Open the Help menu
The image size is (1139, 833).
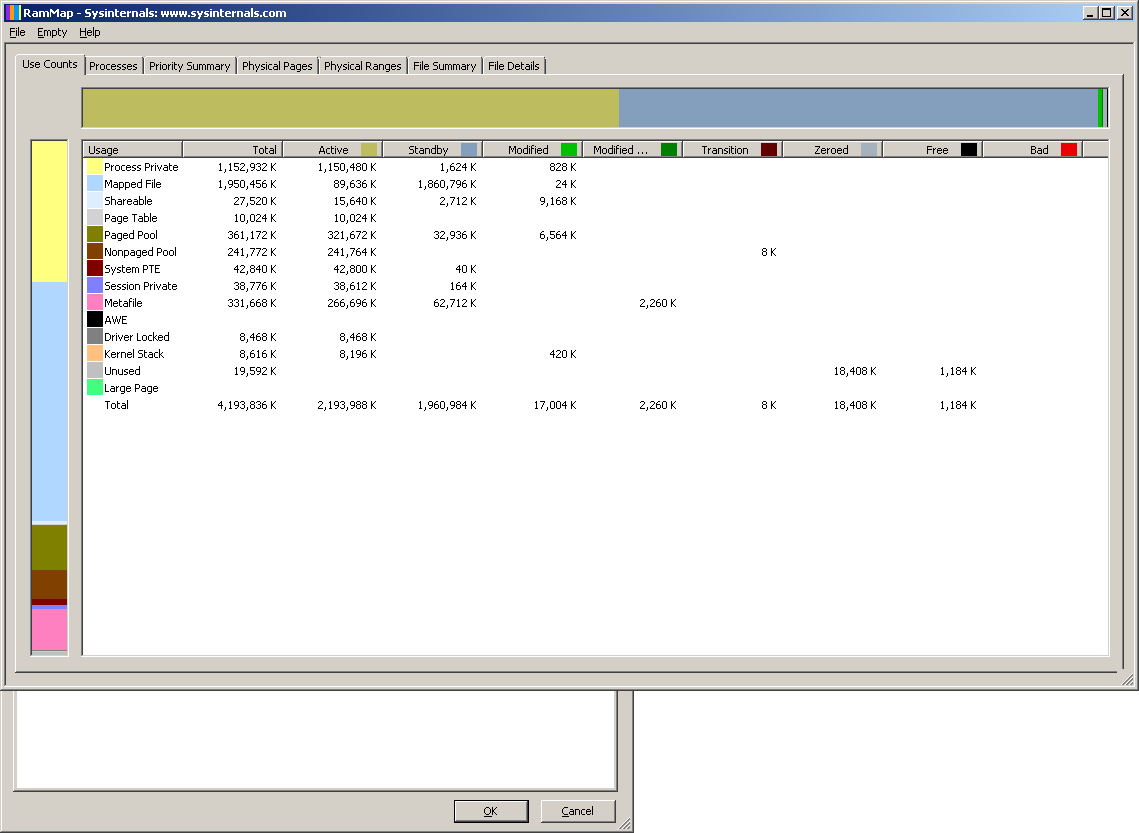[90, 32]
